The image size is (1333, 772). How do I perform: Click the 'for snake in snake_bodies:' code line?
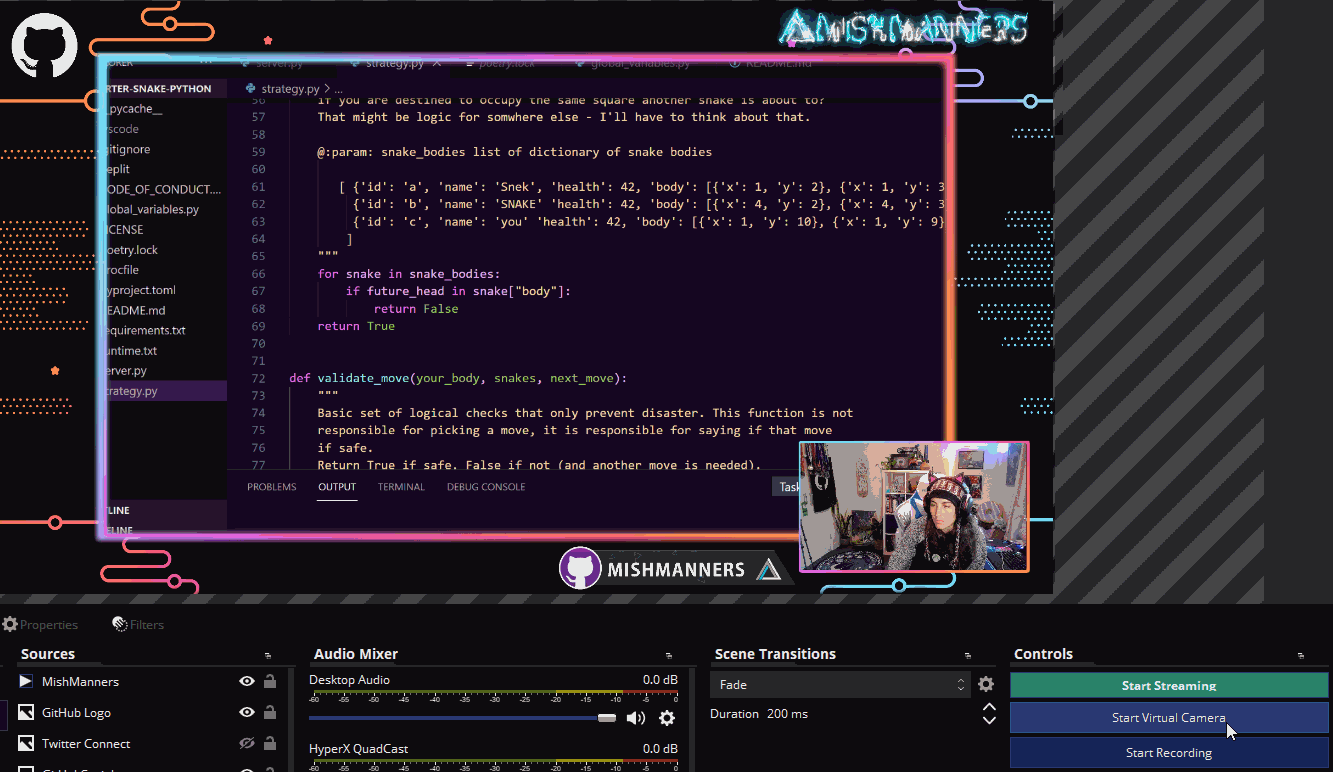(408, 273)
